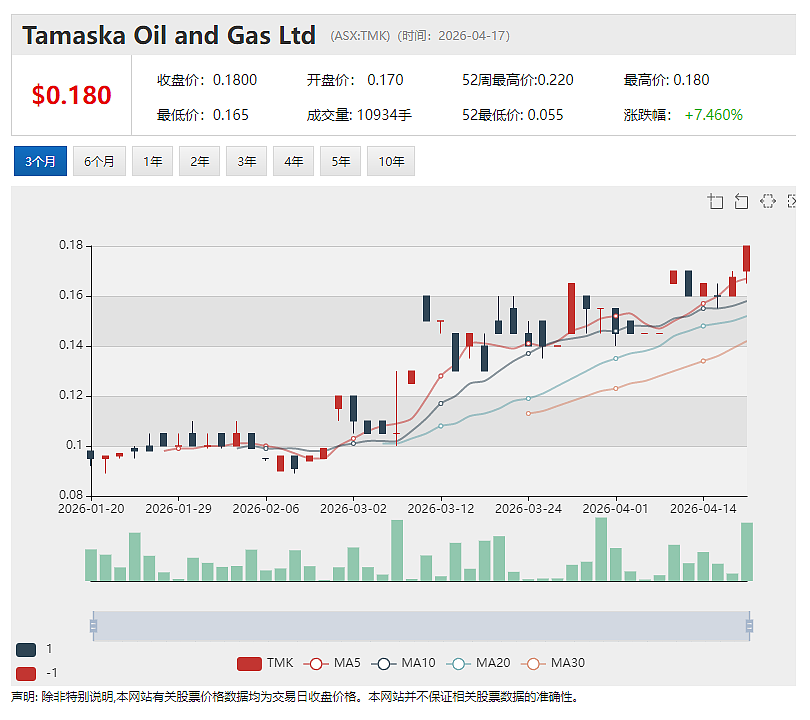Screen dimensions: 810x720
Task: Select the horizontal brush selection icon
Action: click(768, 201)
